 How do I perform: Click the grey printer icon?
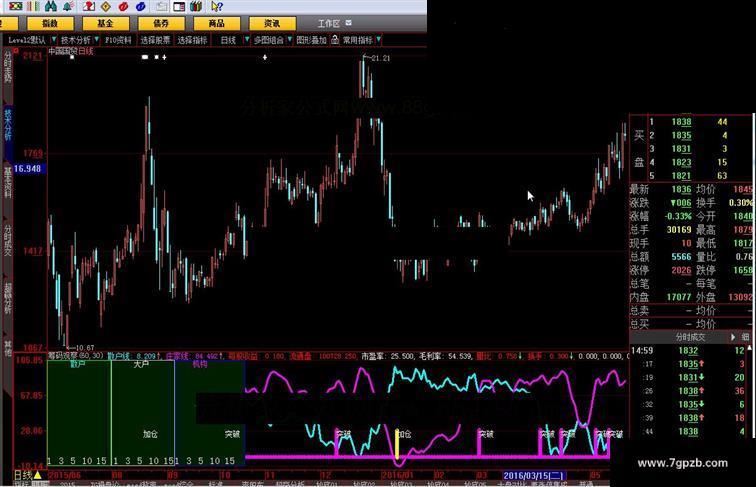click(x=162, y=6)
